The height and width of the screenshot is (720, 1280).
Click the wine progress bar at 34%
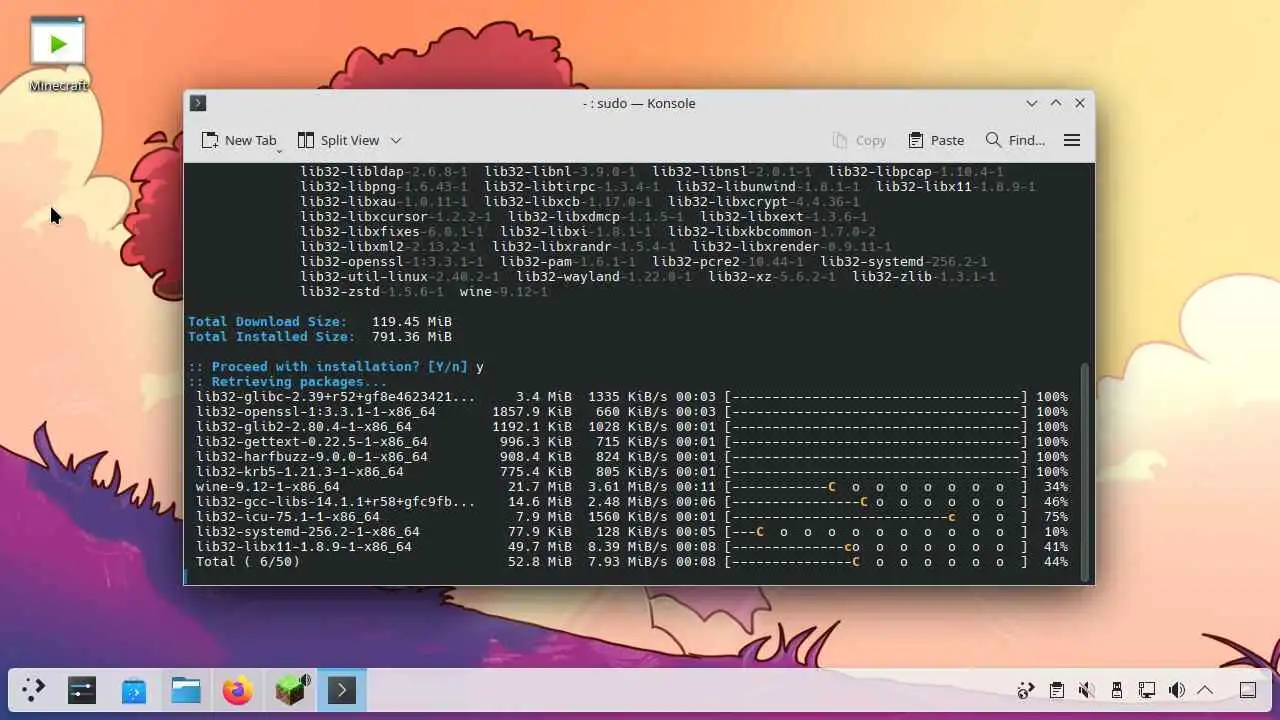pyautogui.click(x=876, y=487)
